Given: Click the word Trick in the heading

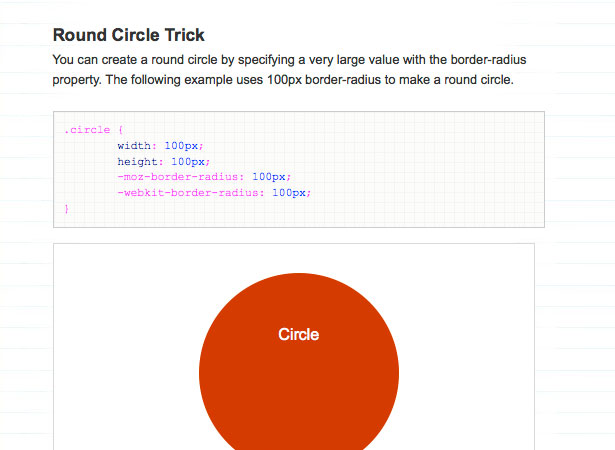Looking at the screenshot, I should (184, 35).
